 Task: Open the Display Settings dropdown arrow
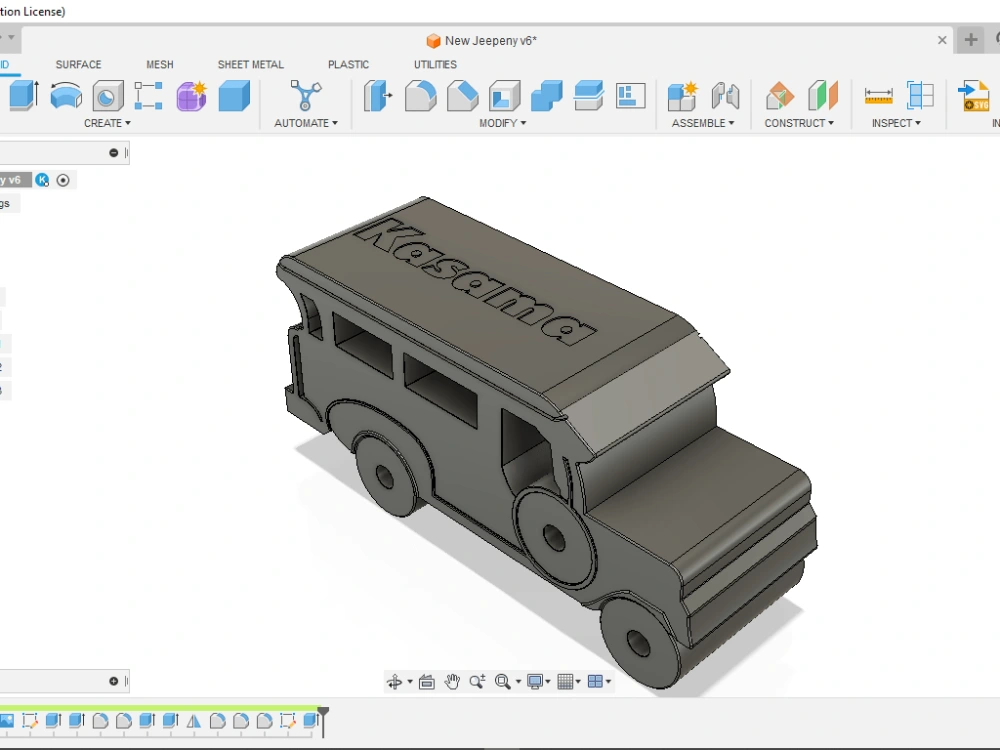click(x=548, y=682)
